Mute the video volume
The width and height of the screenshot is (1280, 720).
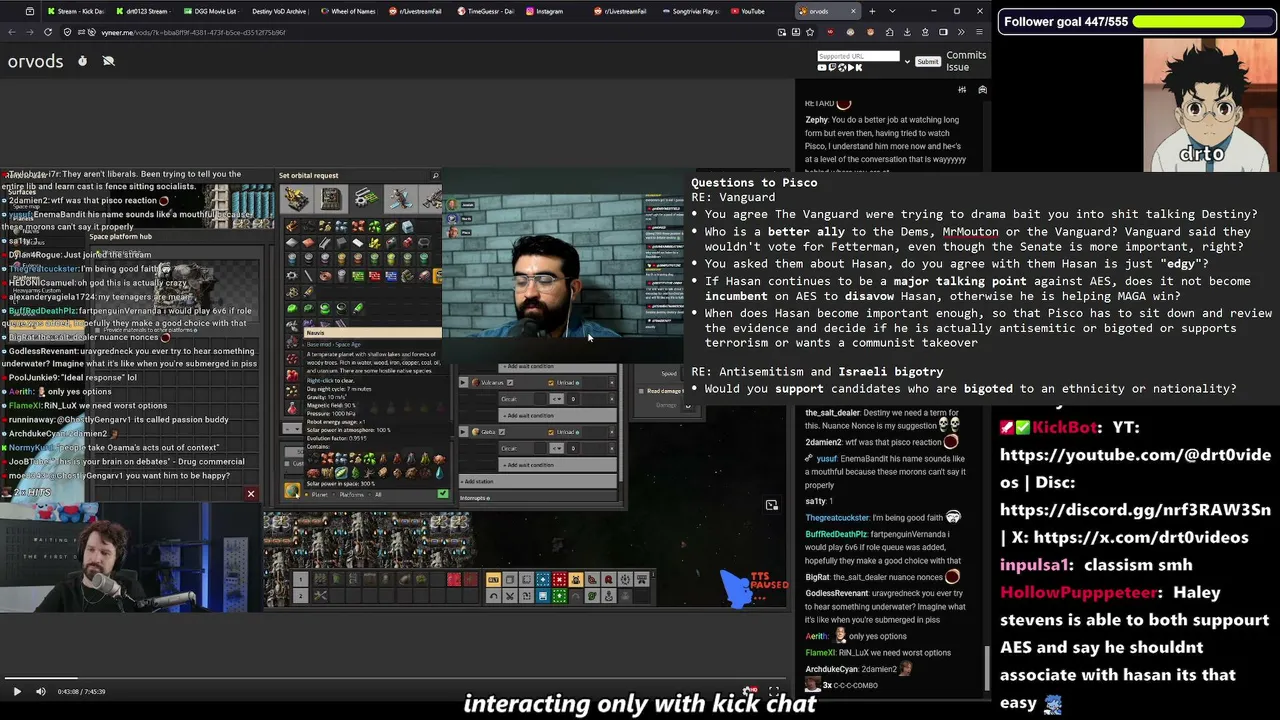pyautogui.click(x=41, y=691)
